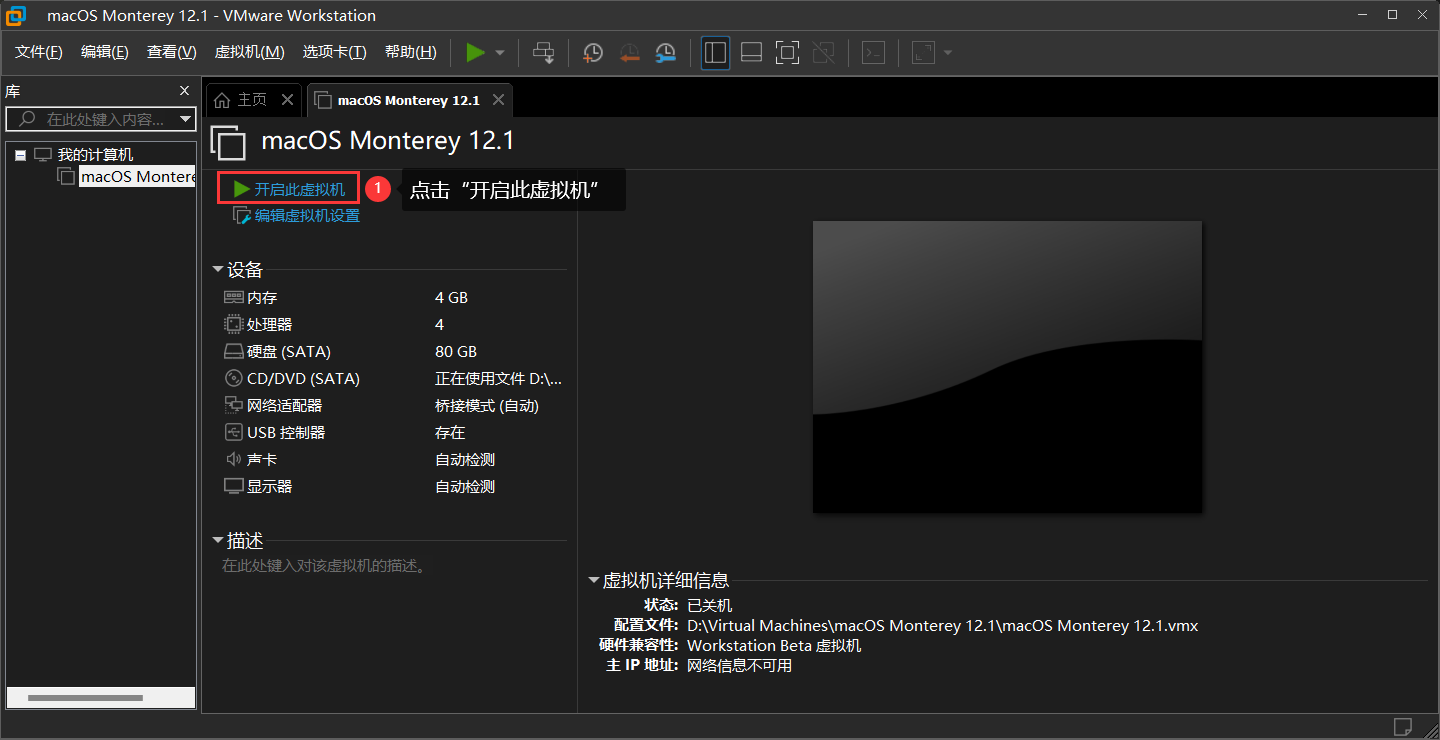Take a snapshot of the virtual machine

[x=593, y=52]
